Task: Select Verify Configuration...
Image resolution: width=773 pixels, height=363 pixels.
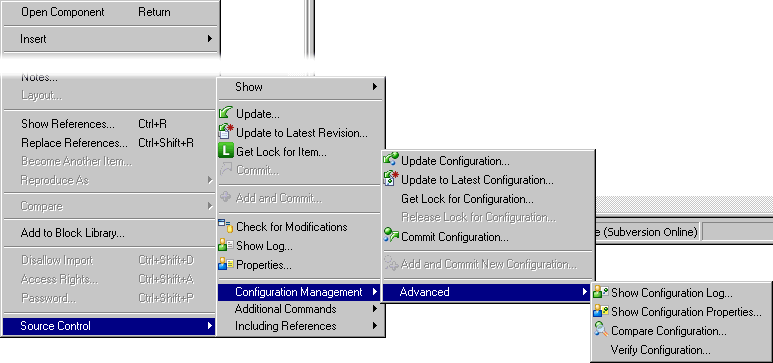Action: coord(682,350)
